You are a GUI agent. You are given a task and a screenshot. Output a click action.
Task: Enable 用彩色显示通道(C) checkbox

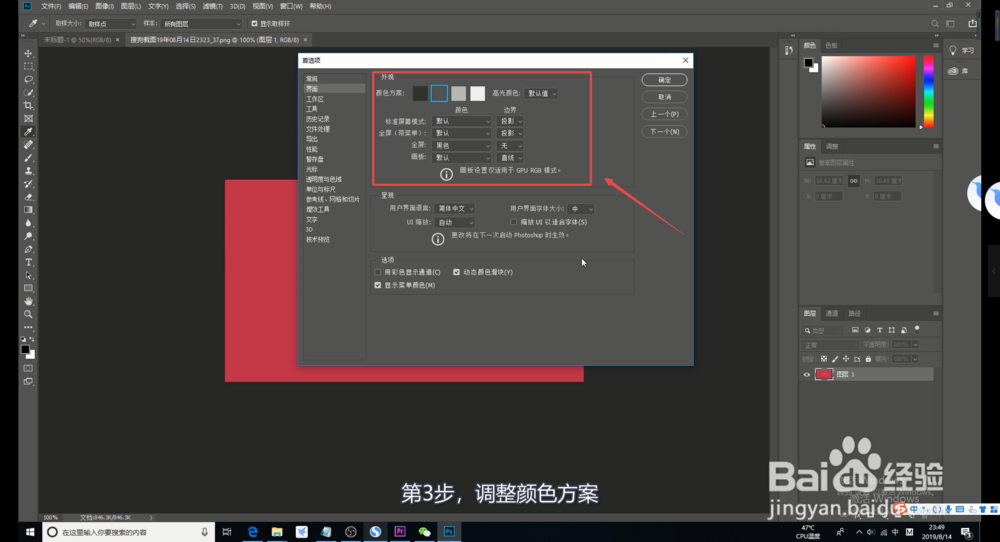[378, 272]
